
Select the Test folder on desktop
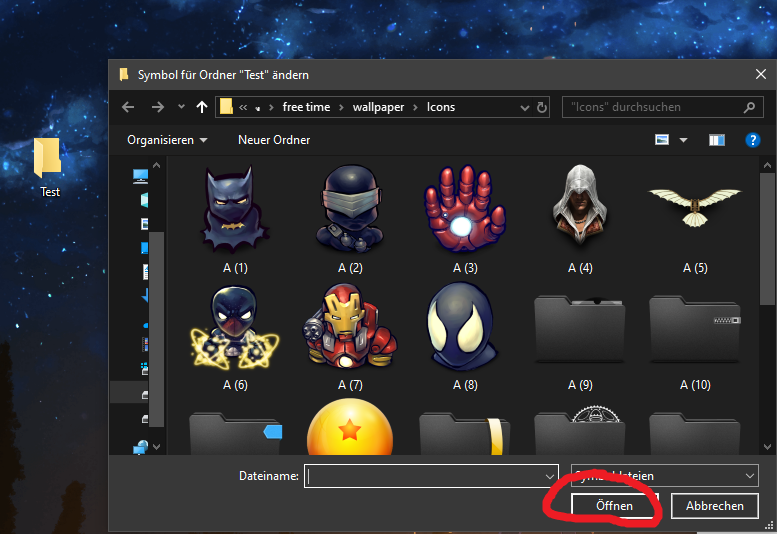tap(49, 168)
